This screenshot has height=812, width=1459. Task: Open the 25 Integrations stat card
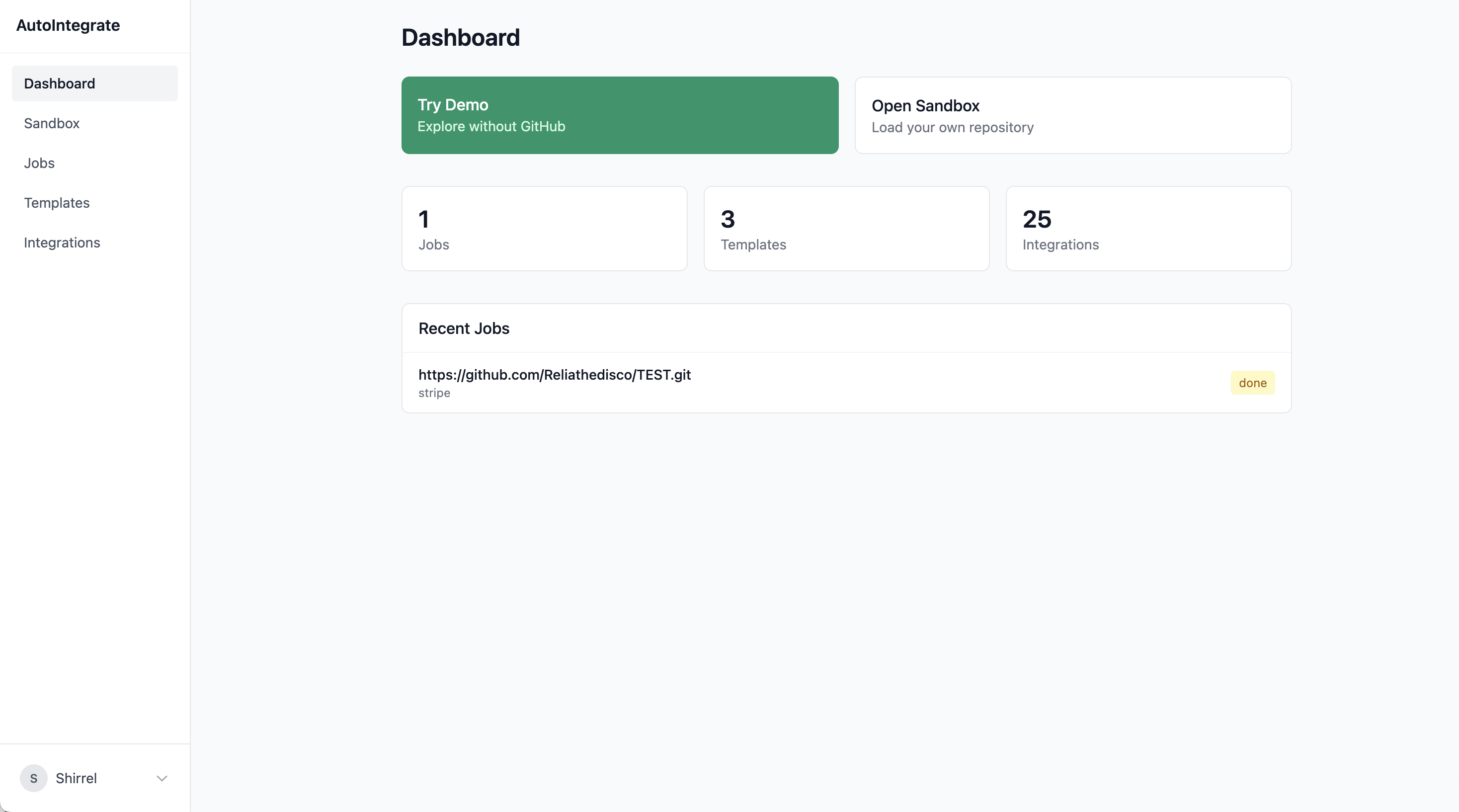(1148, 228)
